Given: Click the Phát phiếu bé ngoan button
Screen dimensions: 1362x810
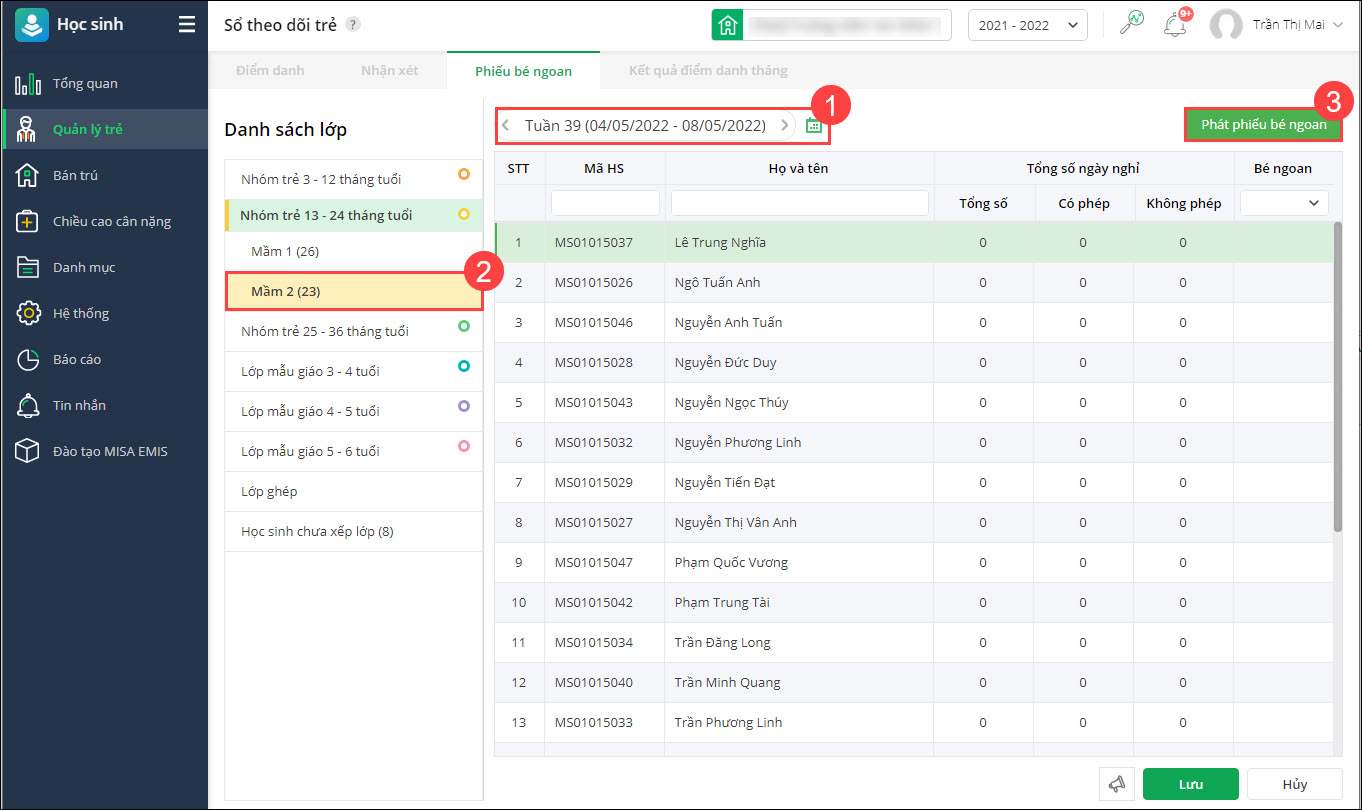Looking at the screenshot, I should (1263, 125).
